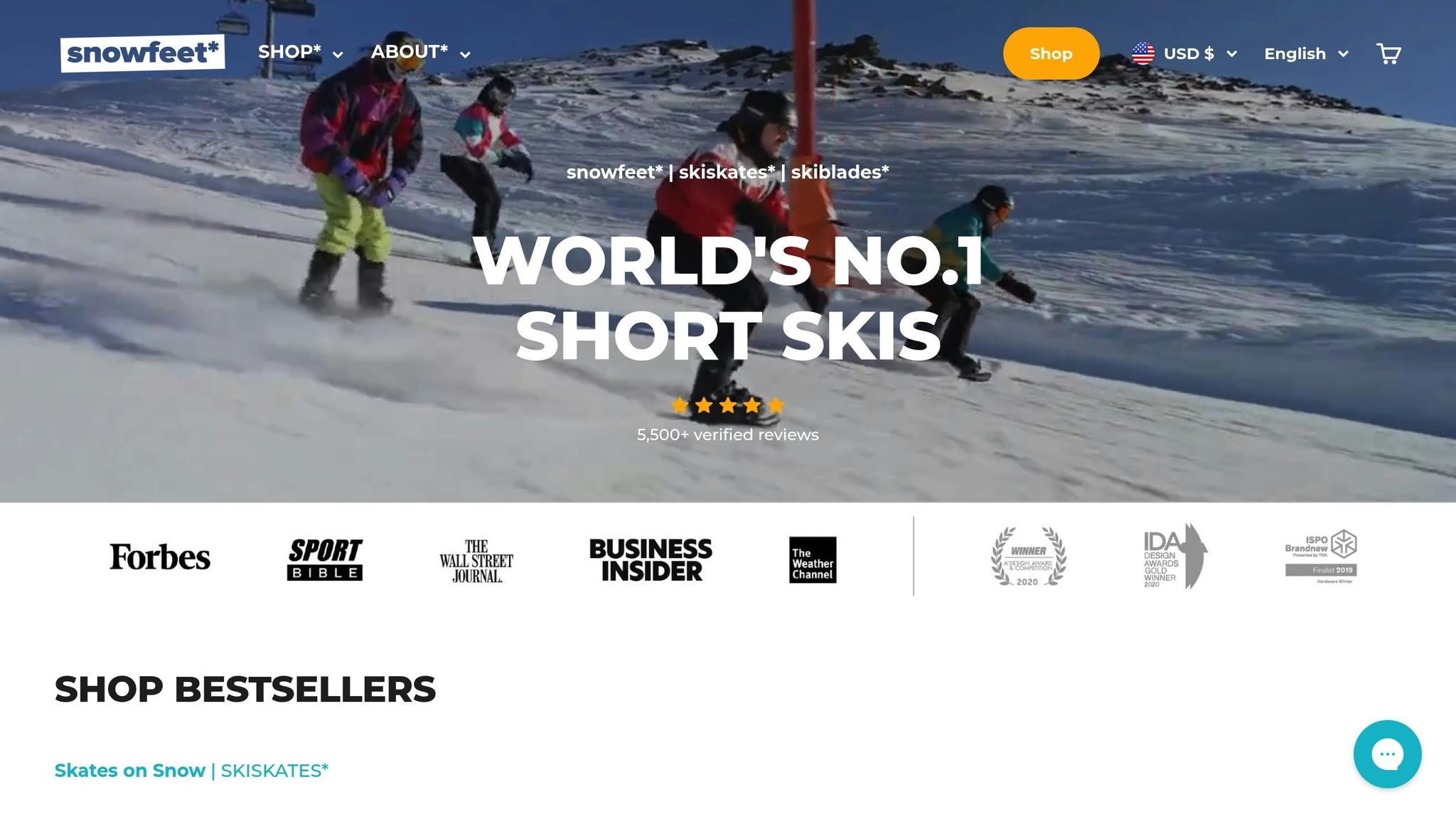Open the Skates on Snow link
This screenshot has width=1456, height=819.
point(130,771)
